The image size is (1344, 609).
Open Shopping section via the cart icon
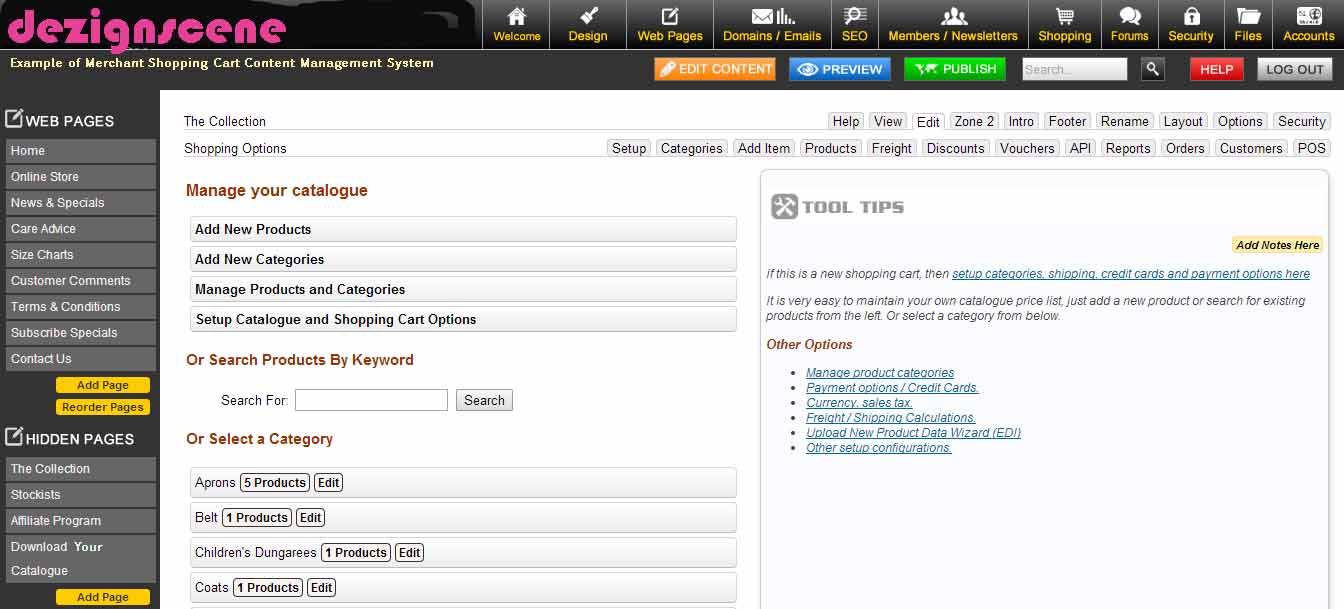1064,17
